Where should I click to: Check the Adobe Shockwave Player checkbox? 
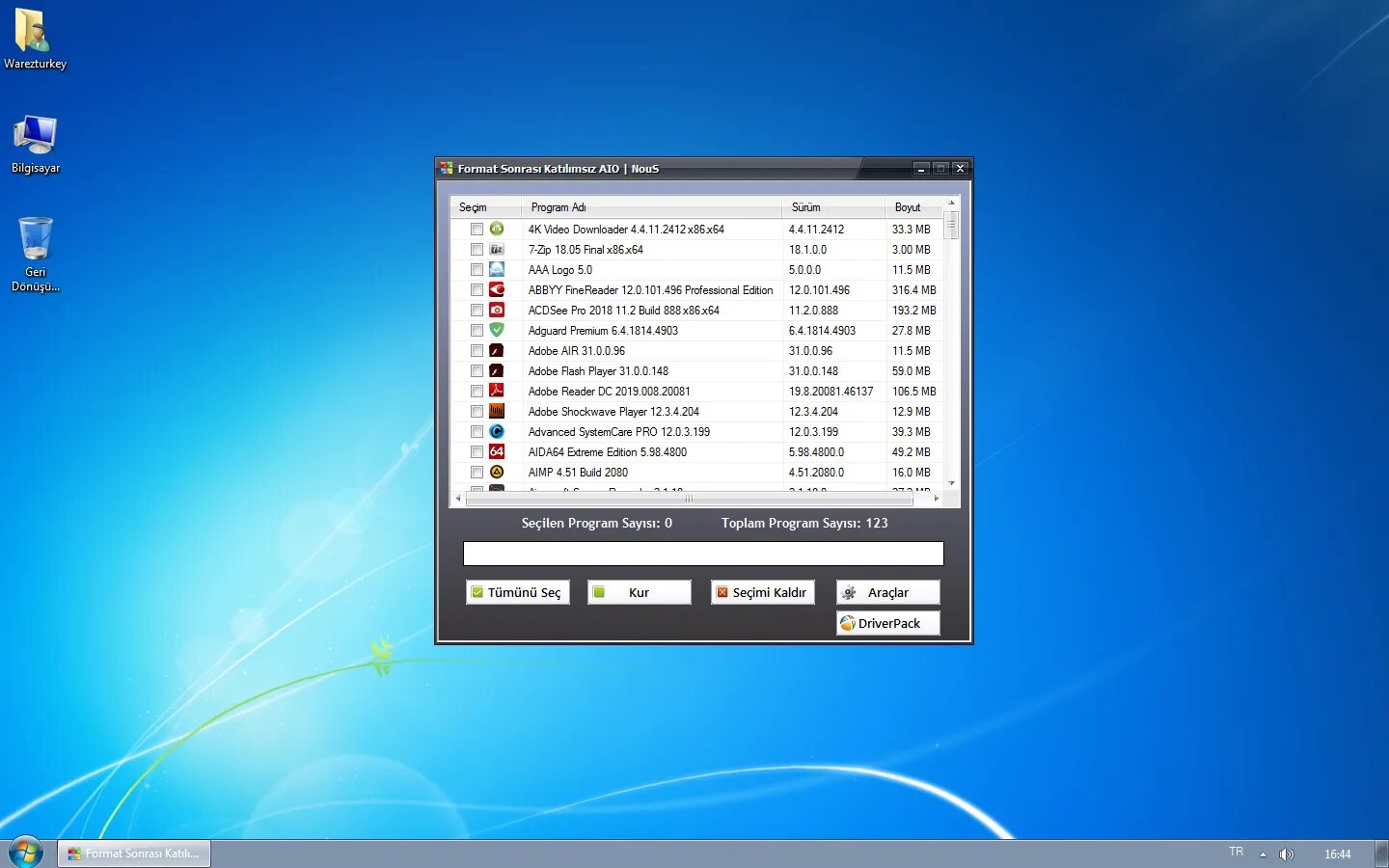pyautogui.click(x=477, y=412)
